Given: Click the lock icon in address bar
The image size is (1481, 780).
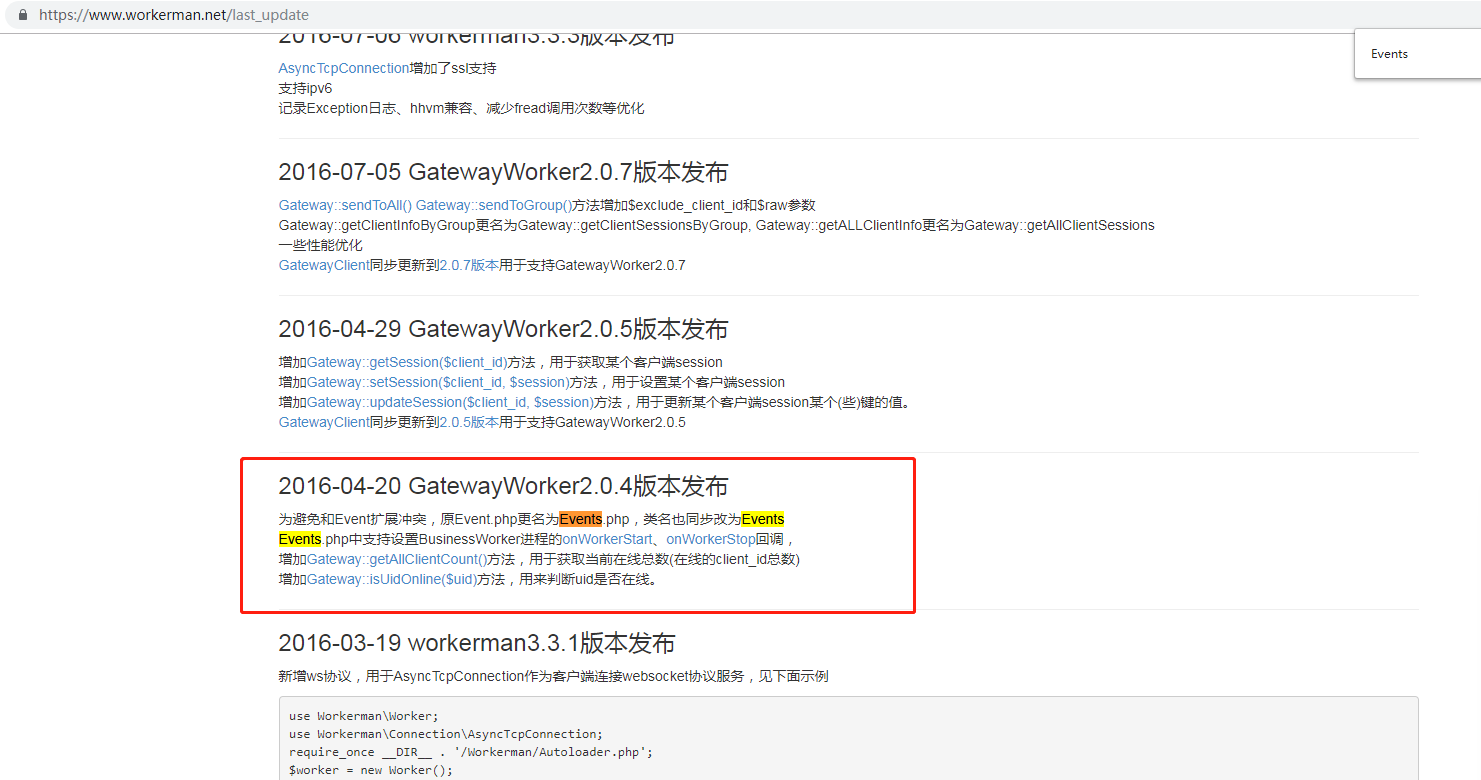Looking at the screenshot, I should coord(22,15).
